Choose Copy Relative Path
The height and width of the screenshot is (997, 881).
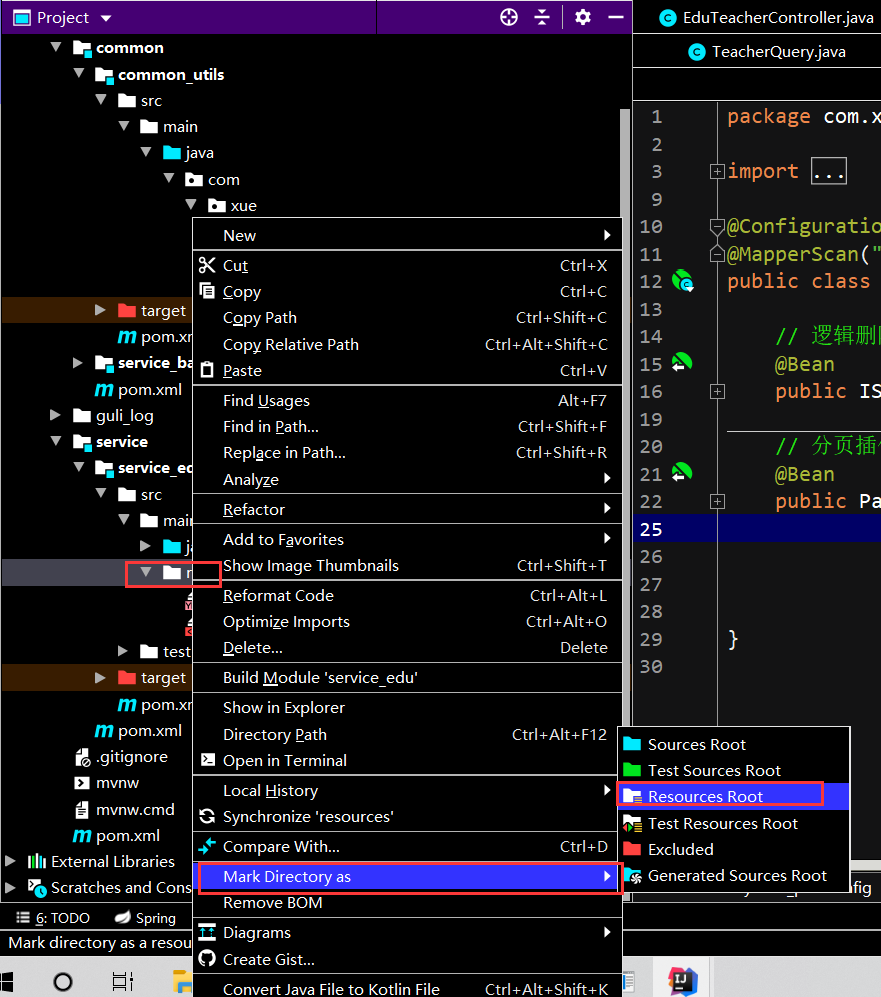coord(407,345)
